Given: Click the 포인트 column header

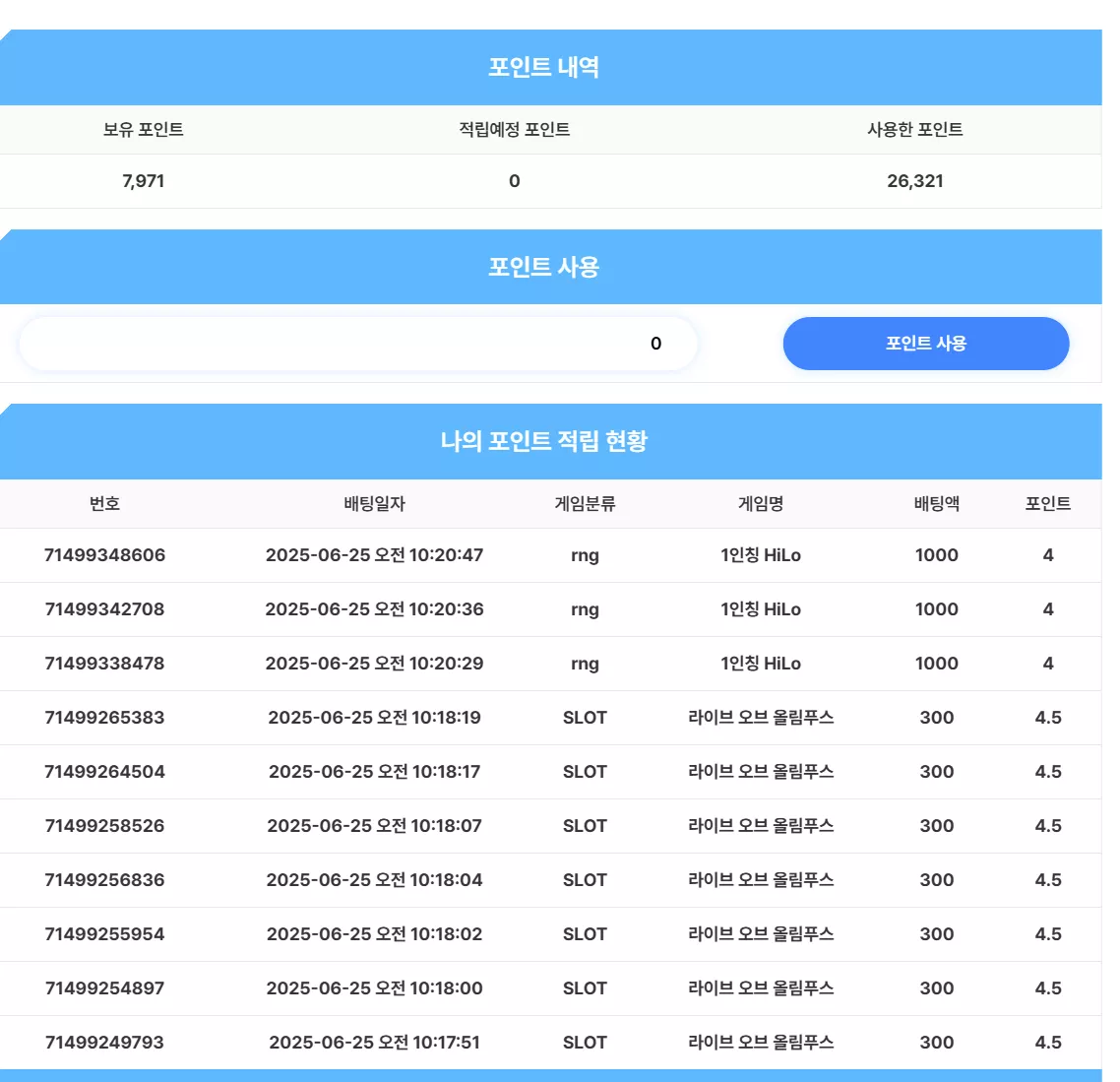Looking at the screenshot, I should pyautogui.click(x=1048, y=504).
